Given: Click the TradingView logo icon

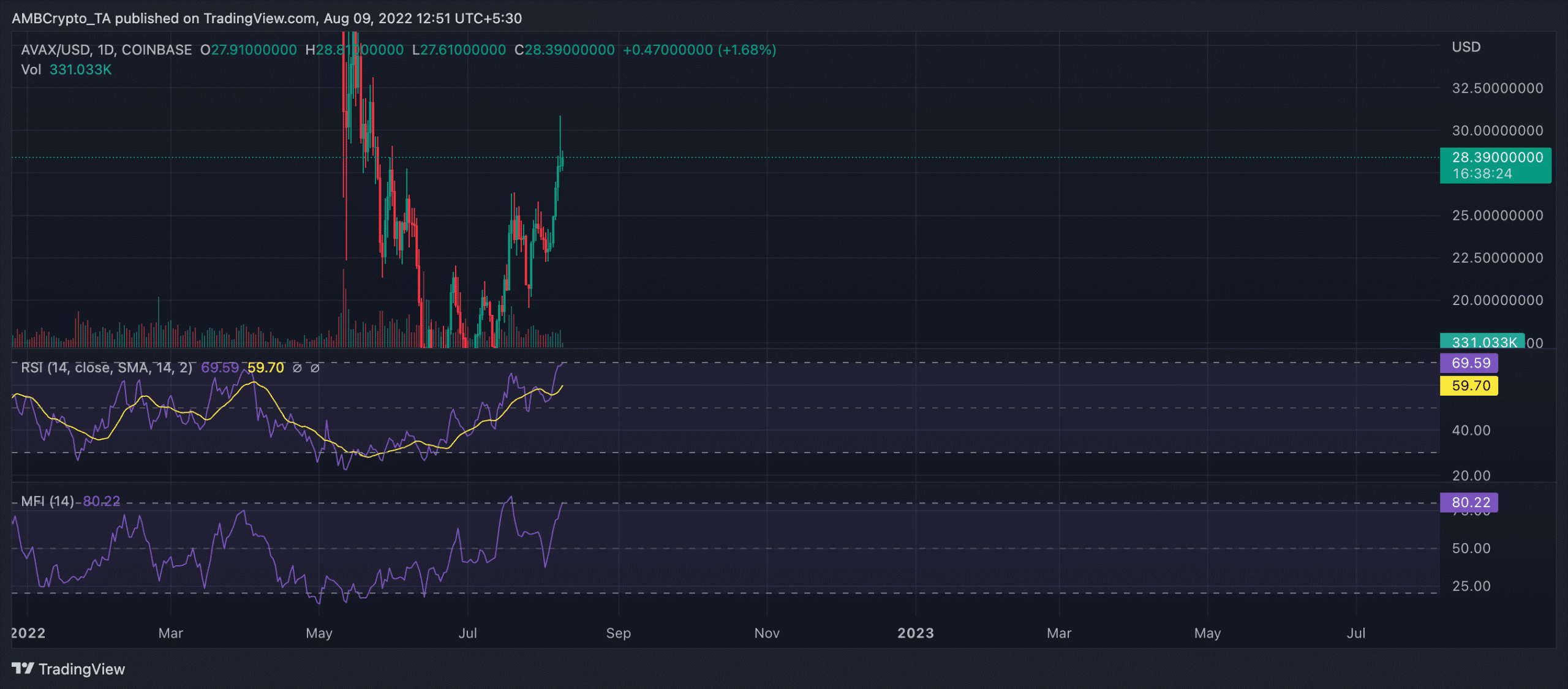Looking at the screenshot, I should tap(23, 668).
